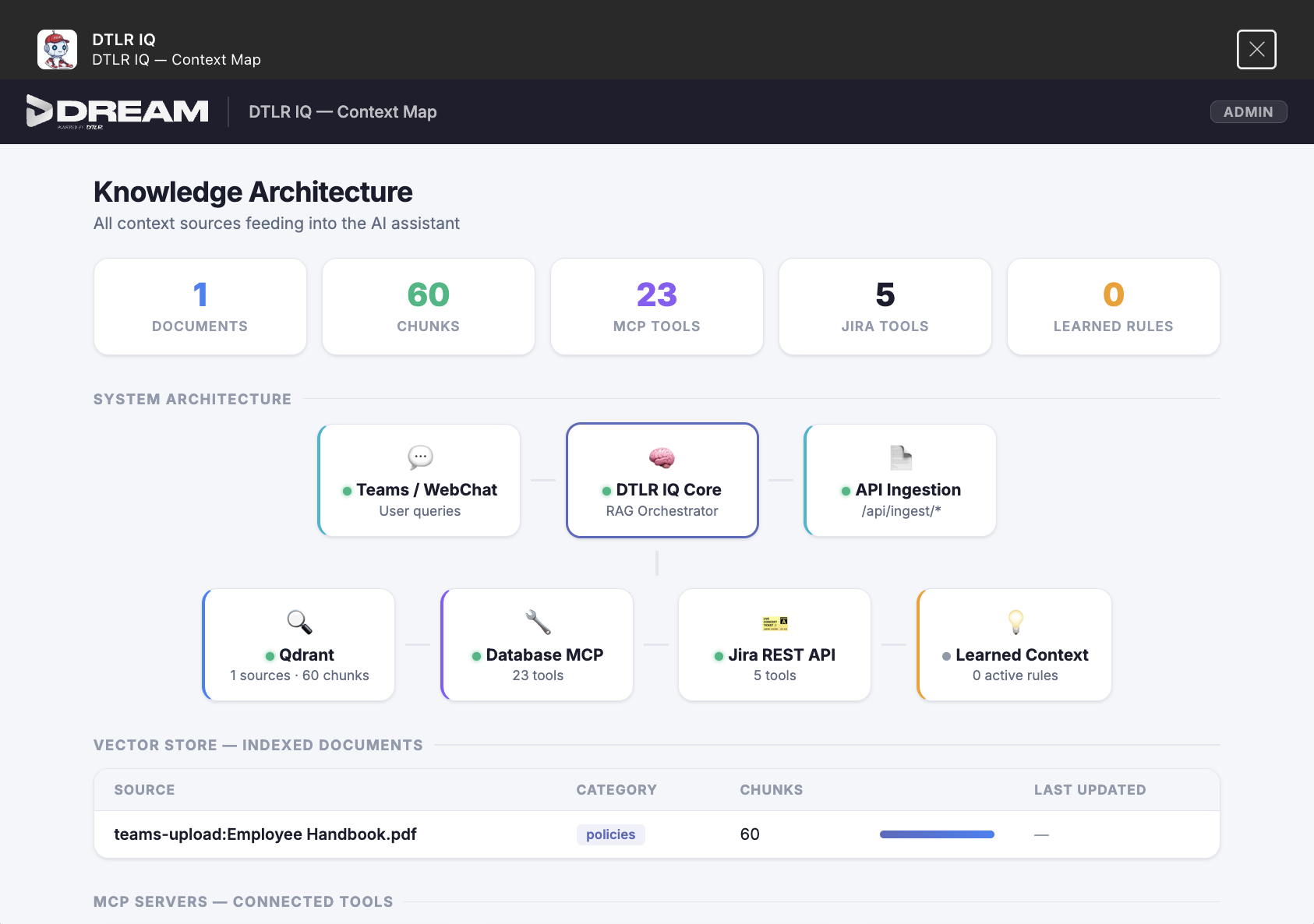Click the wrench icon in Database MCP
This screenshot has width=1314, height=924.
click(x=538, y=622)
